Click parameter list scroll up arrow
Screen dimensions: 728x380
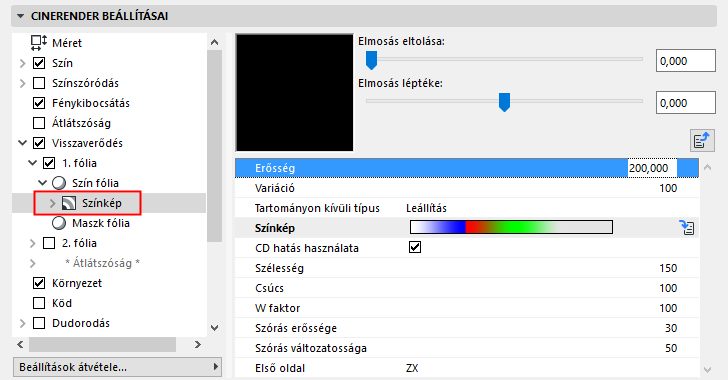coord(708,167)
